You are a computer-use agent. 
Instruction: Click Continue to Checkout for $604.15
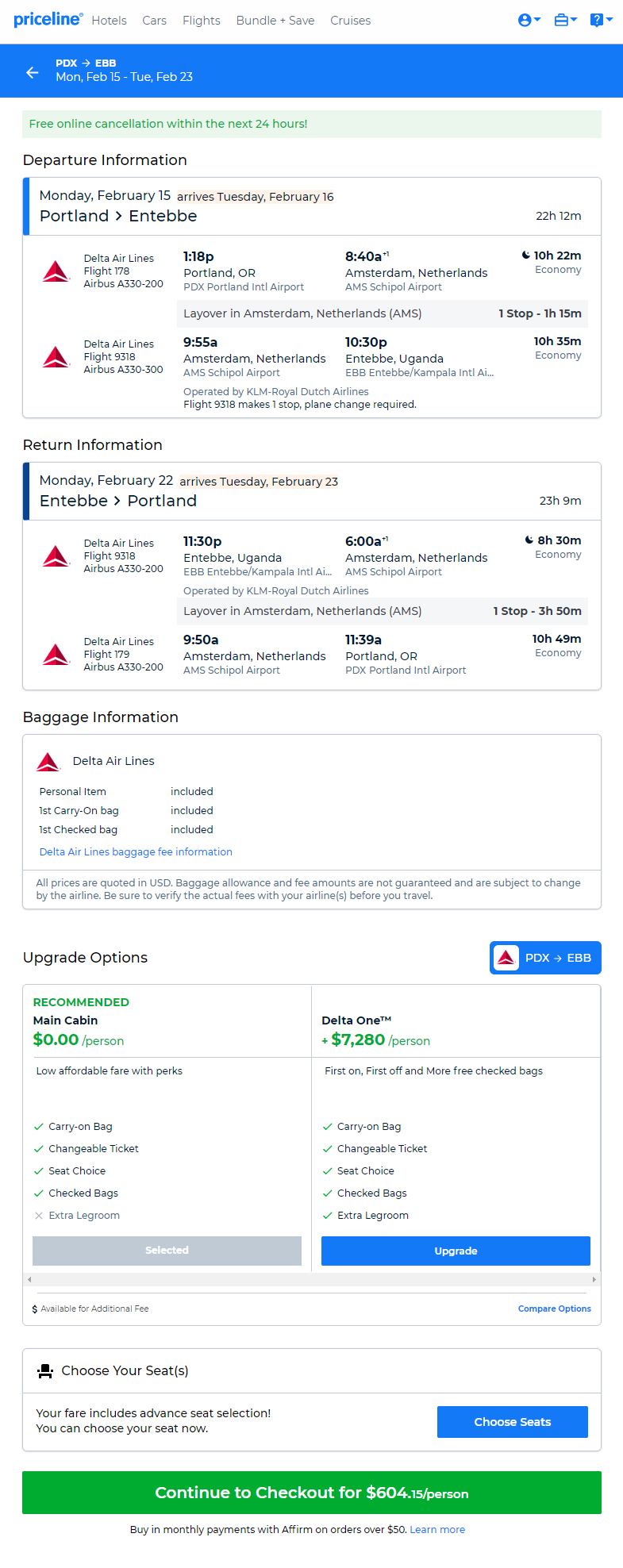coord(312,1493)
